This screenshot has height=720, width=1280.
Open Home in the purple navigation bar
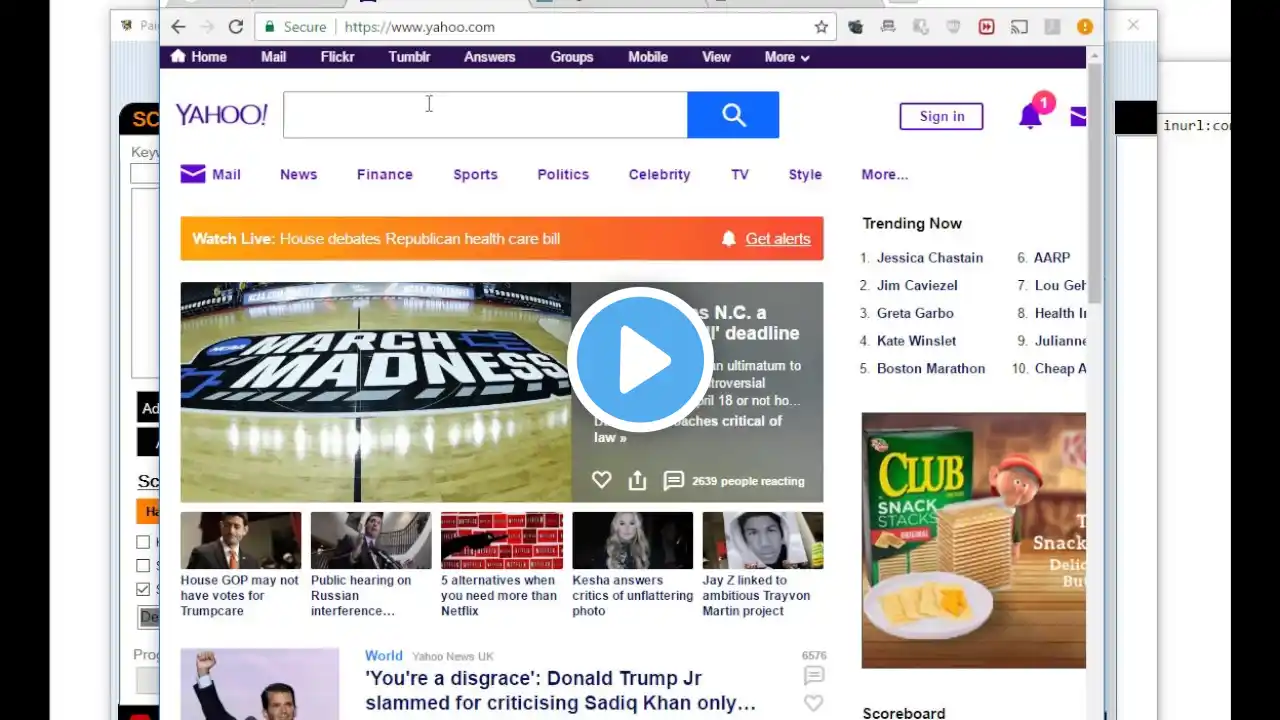[208, 57]
